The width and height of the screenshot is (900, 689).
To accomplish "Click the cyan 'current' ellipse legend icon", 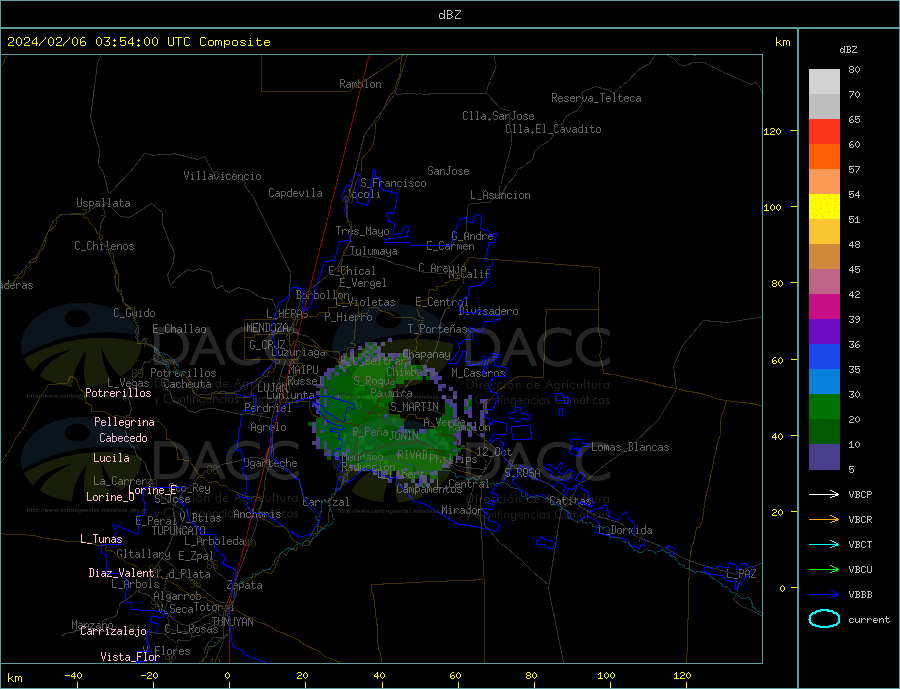I will [824, 619].
